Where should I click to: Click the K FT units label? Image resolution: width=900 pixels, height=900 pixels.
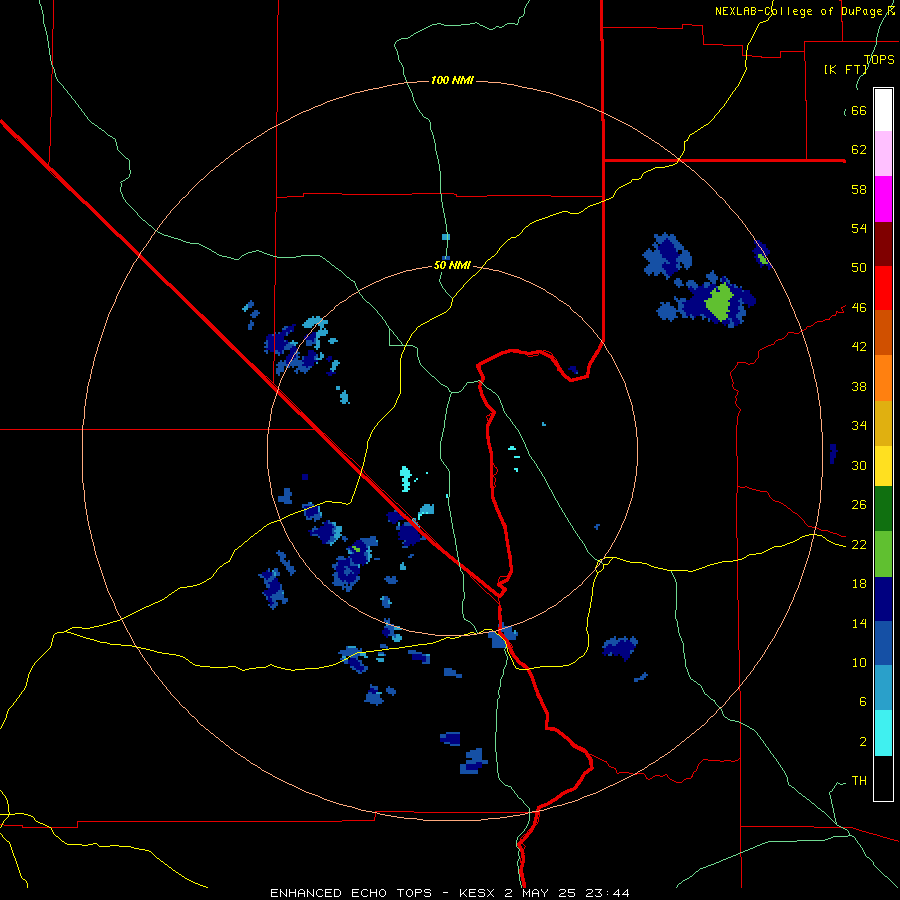click(845, 69)
